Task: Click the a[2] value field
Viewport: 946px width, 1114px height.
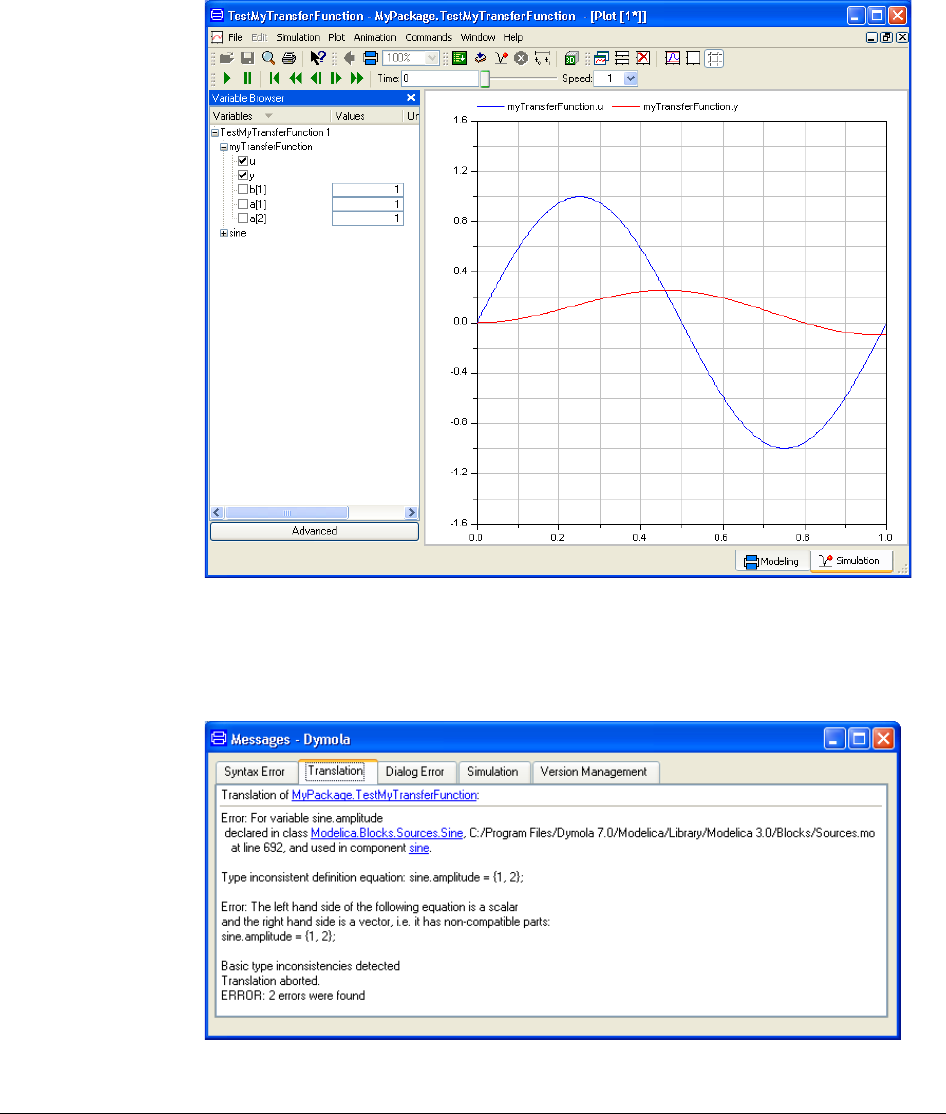Action: [368, 219]
